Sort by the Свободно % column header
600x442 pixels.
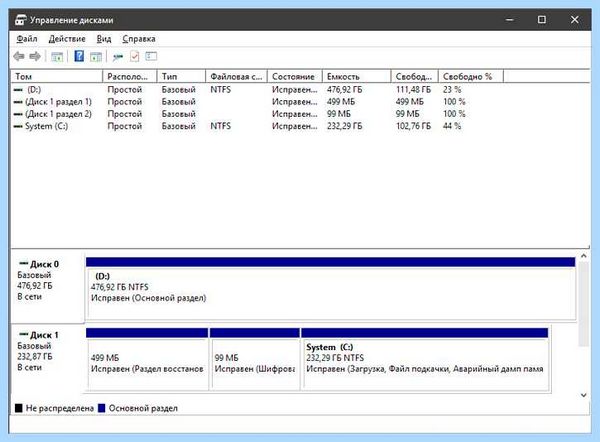click(x=471, y=77)
